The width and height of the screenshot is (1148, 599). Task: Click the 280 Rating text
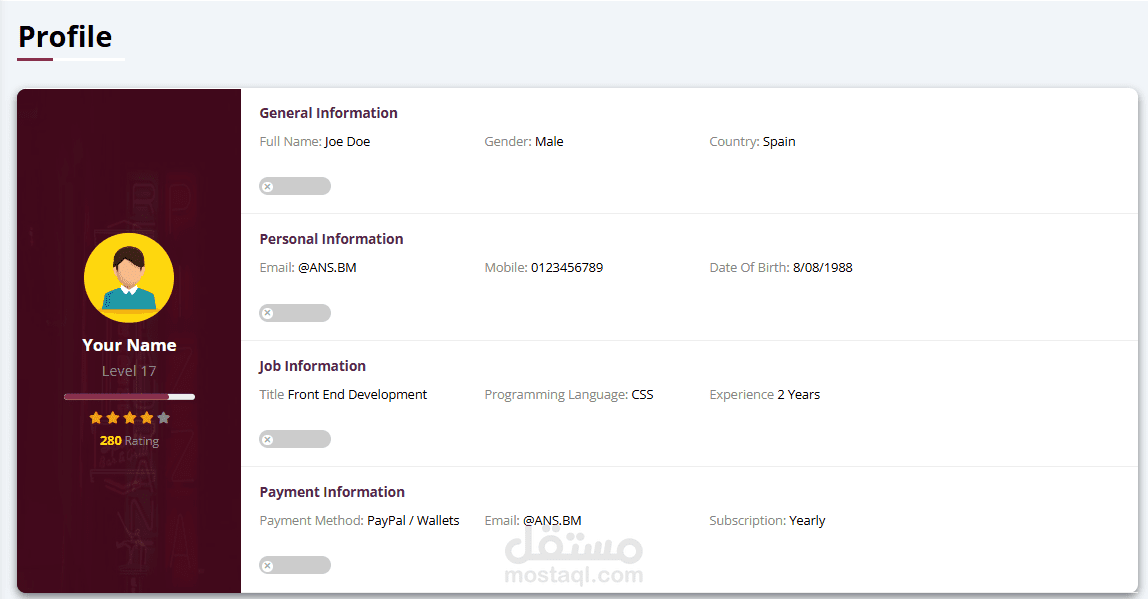point(130,441)
